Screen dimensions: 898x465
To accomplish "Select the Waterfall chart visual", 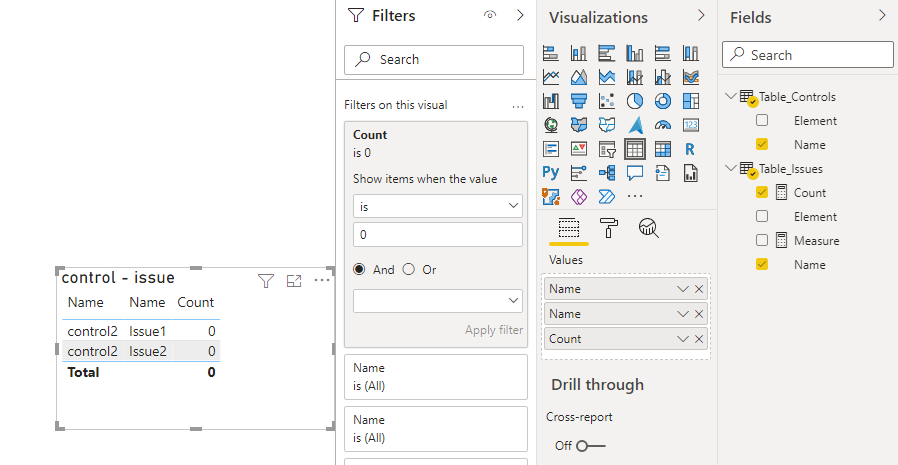I will [550, 101].
